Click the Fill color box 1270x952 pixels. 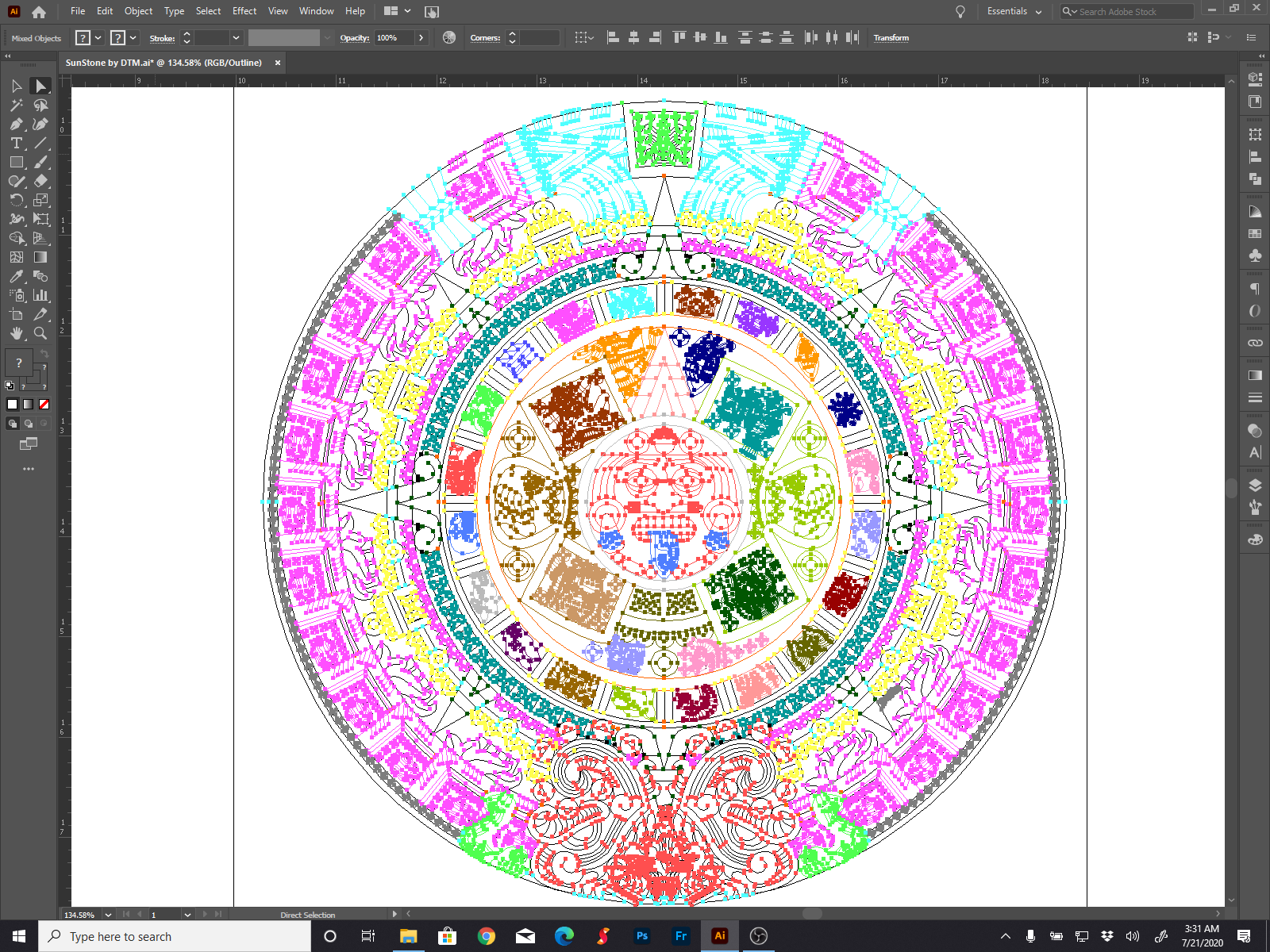click(18, 362)
